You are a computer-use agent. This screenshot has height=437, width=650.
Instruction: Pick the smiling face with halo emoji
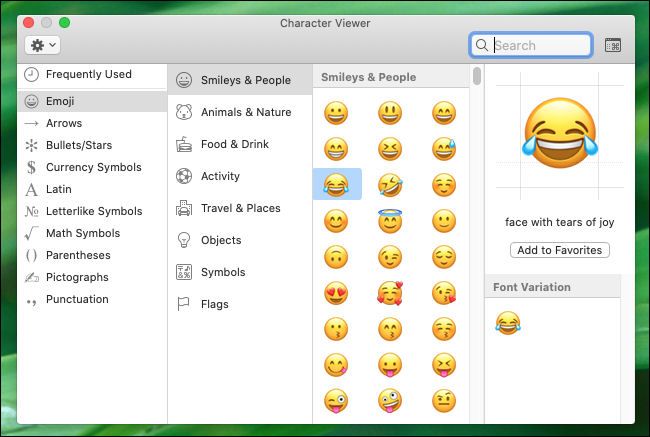[x=390, y=221]
